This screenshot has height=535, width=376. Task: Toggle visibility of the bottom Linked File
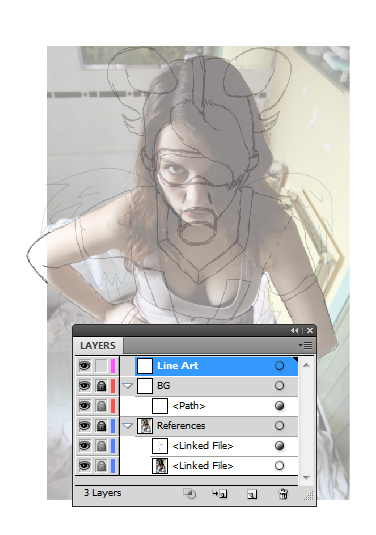(x=85, y=466)
